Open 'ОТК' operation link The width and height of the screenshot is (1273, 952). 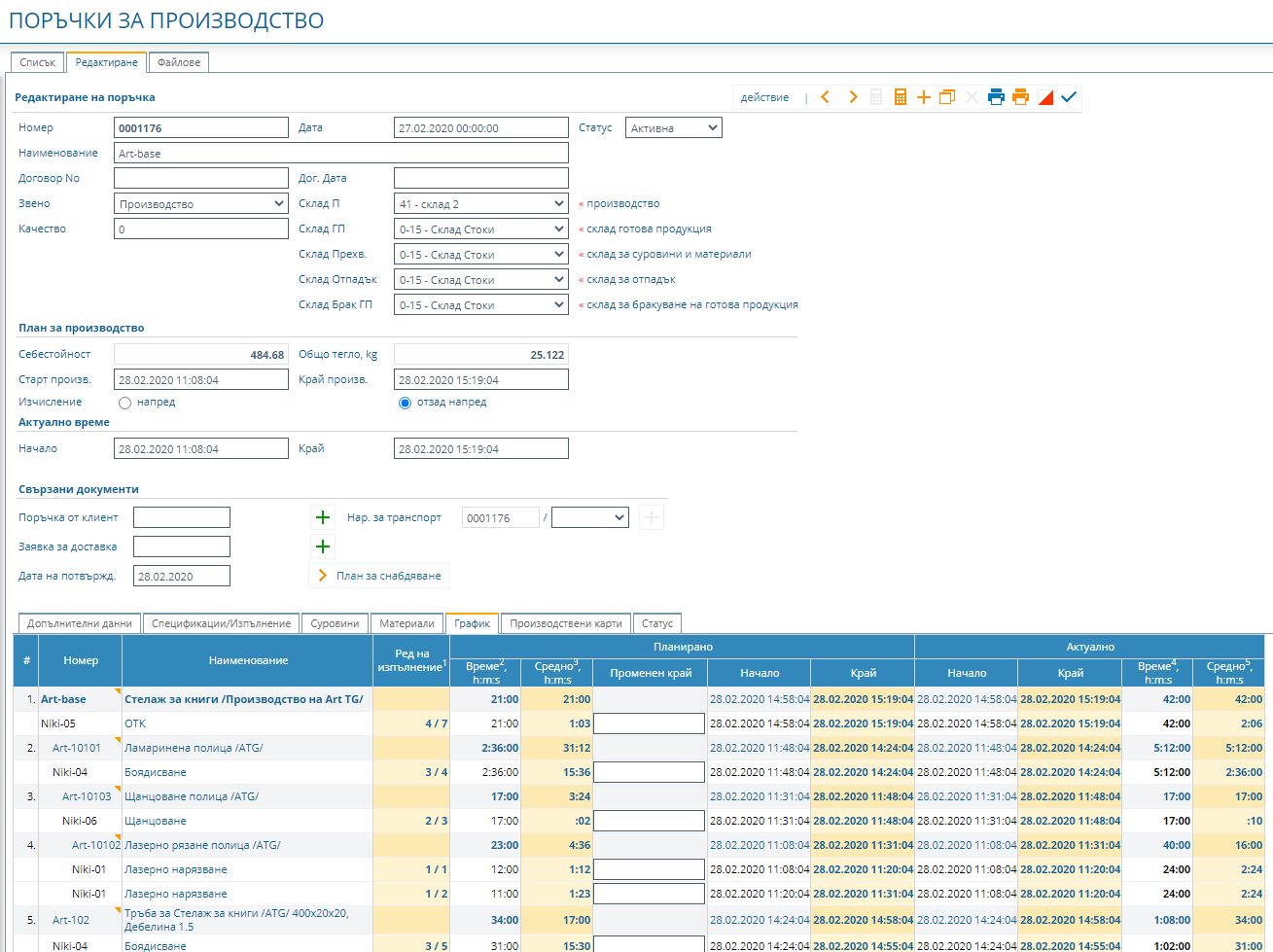coord(135,723)
